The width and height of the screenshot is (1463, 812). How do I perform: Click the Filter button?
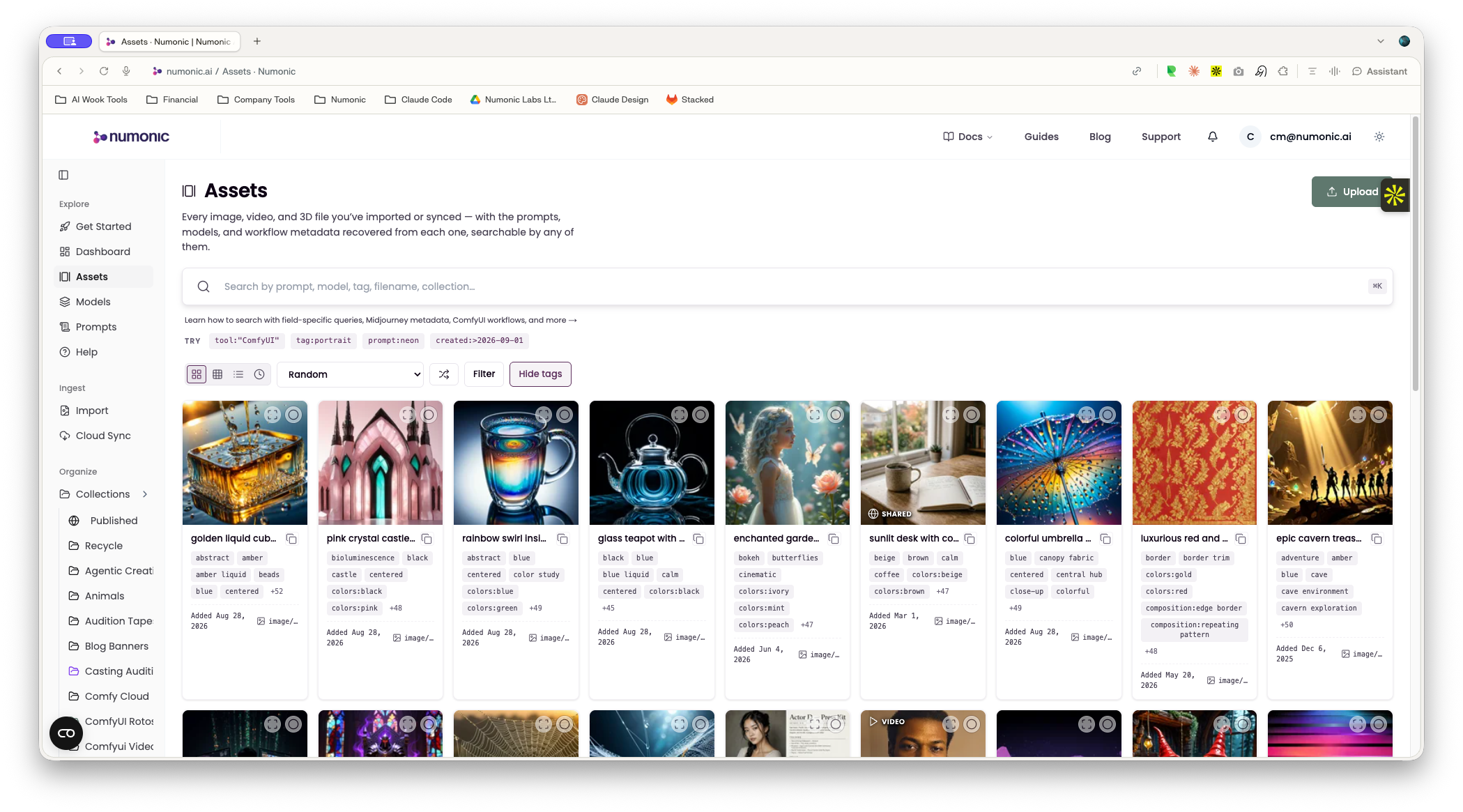tap(484, 374)
